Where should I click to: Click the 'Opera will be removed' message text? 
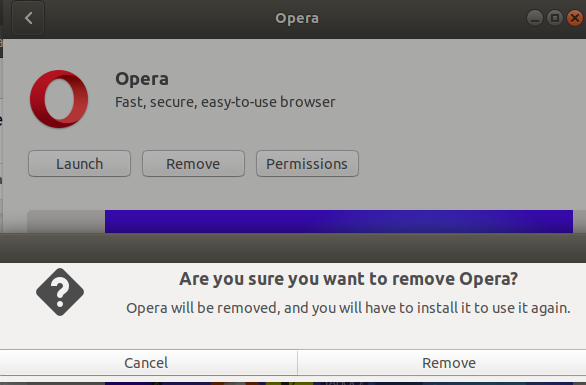click(x=348, y=308)
